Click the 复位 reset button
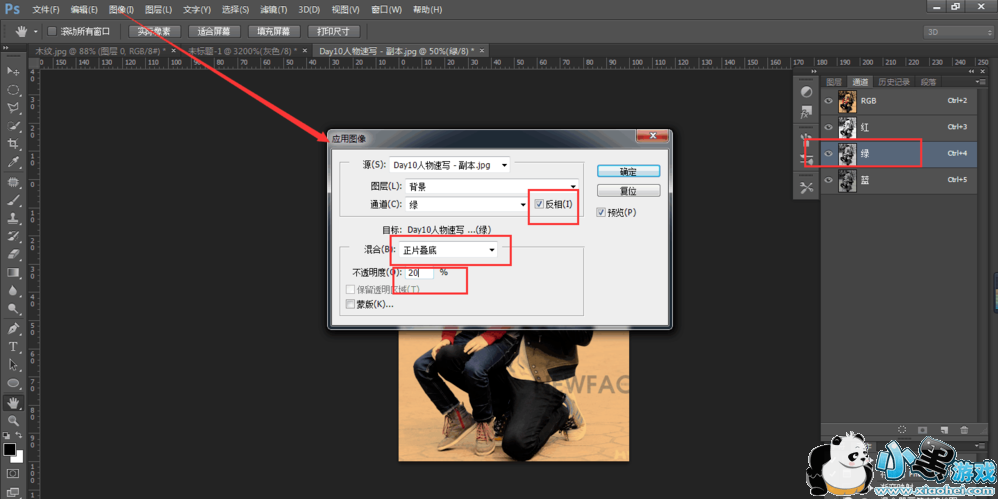The width and height of the screenshot is (998, 499). coord(628,190)
